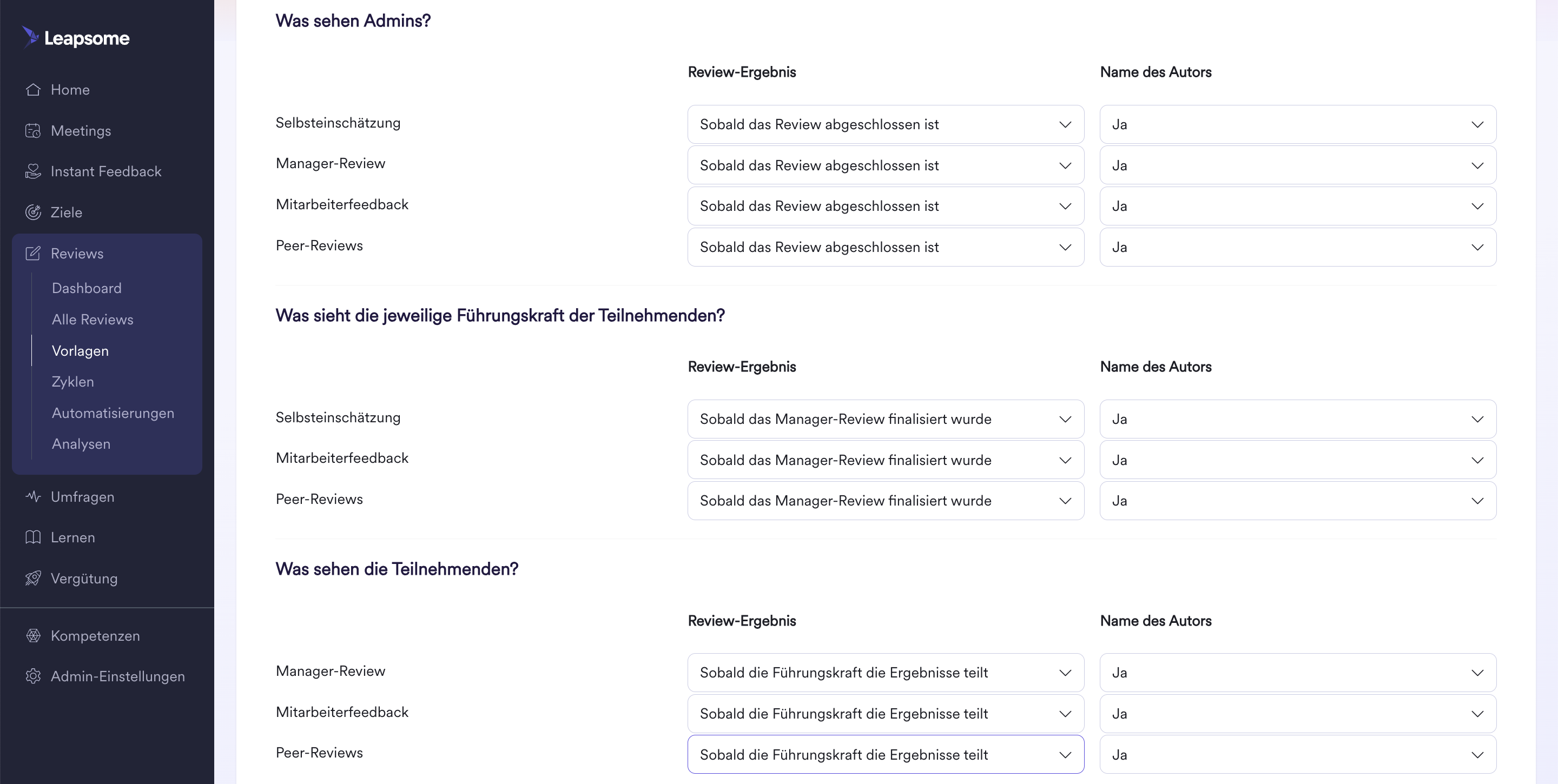
Task: Open Teilnehmenden Peer-Reviews Name des Autors dropdown
Action: 1298,754
